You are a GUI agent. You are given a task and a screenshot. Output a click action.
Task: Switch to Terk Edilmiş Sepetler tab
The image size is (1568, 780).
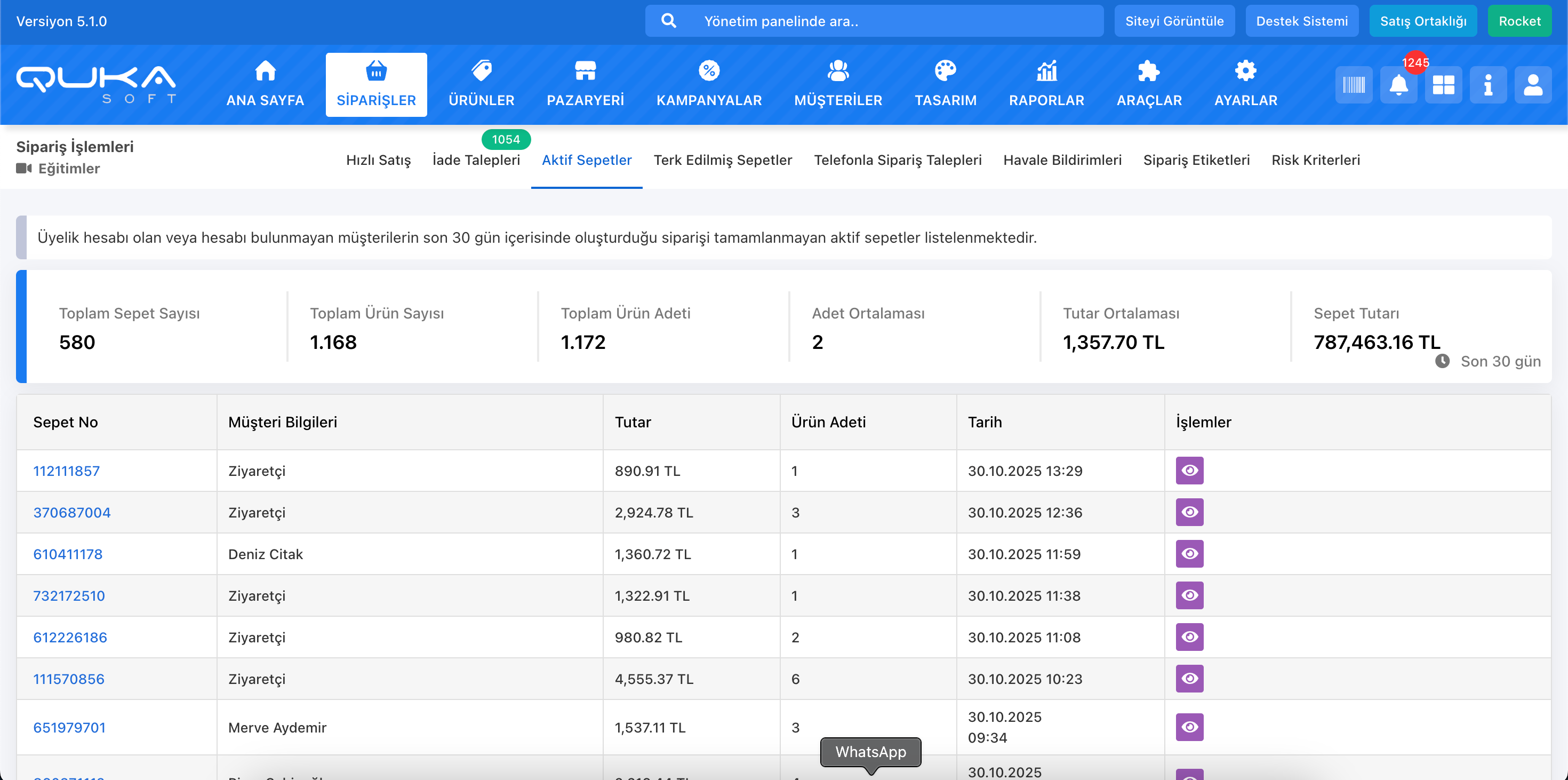point(723,160)
